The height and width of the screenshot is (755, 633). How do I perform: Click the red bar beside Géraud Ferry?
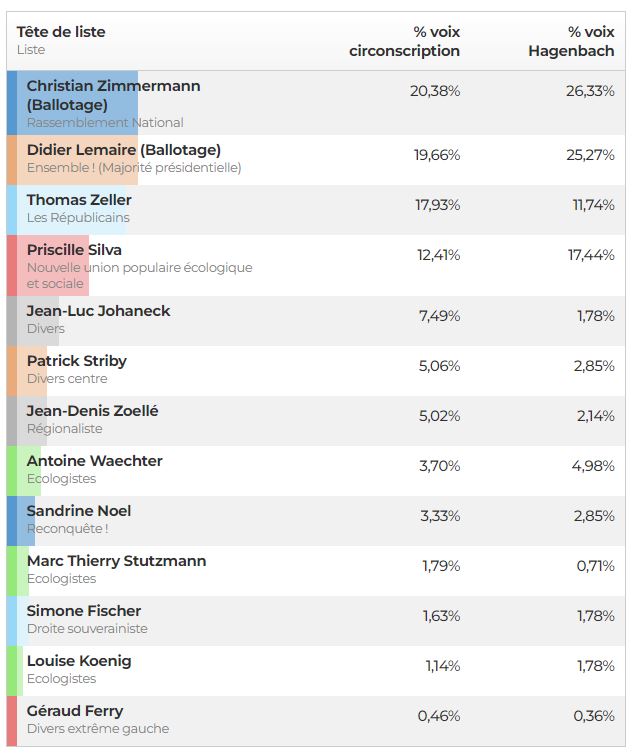click(12, 721)
